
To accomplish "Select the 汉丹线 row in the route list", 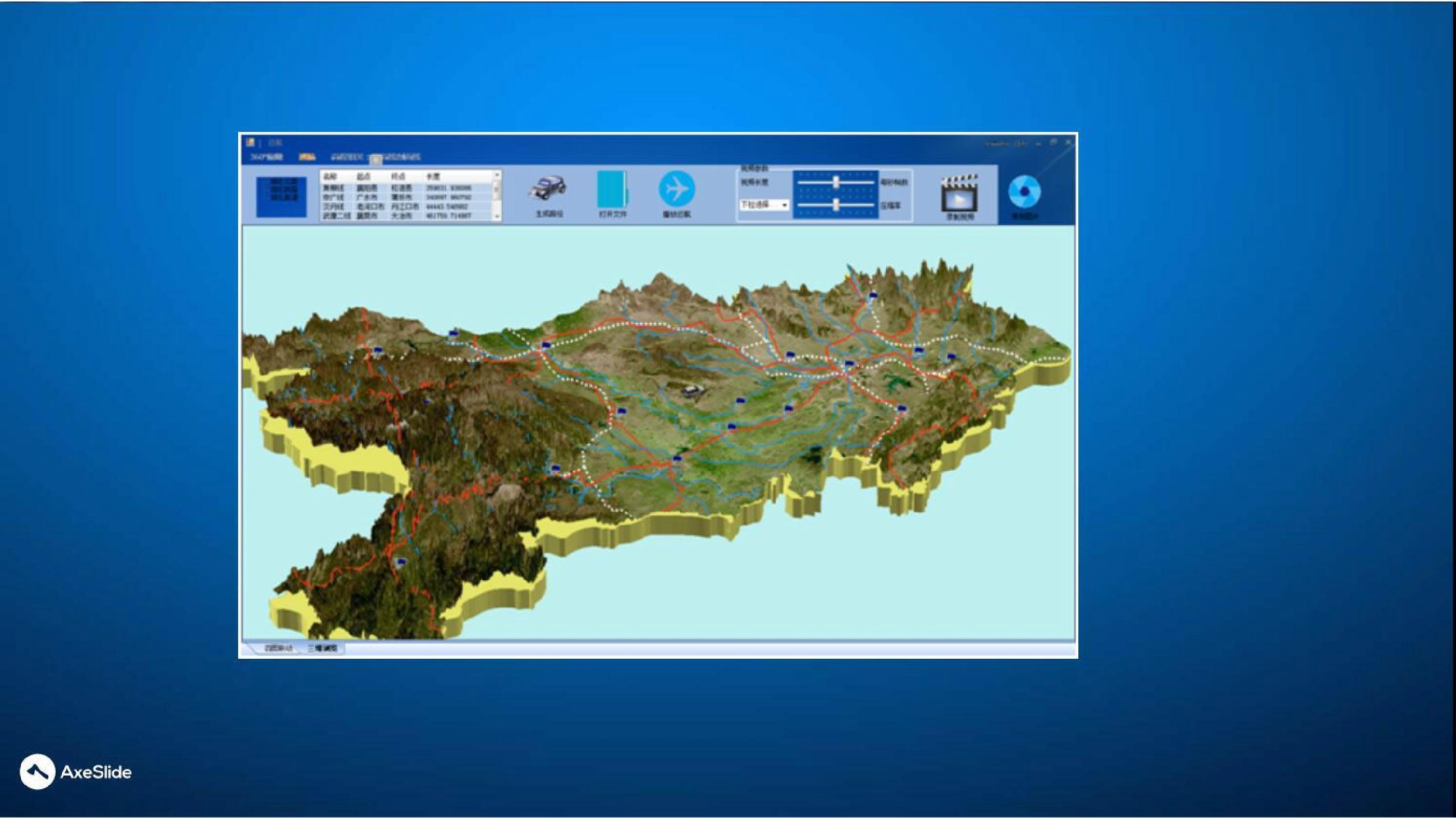I will pos(405,207).
